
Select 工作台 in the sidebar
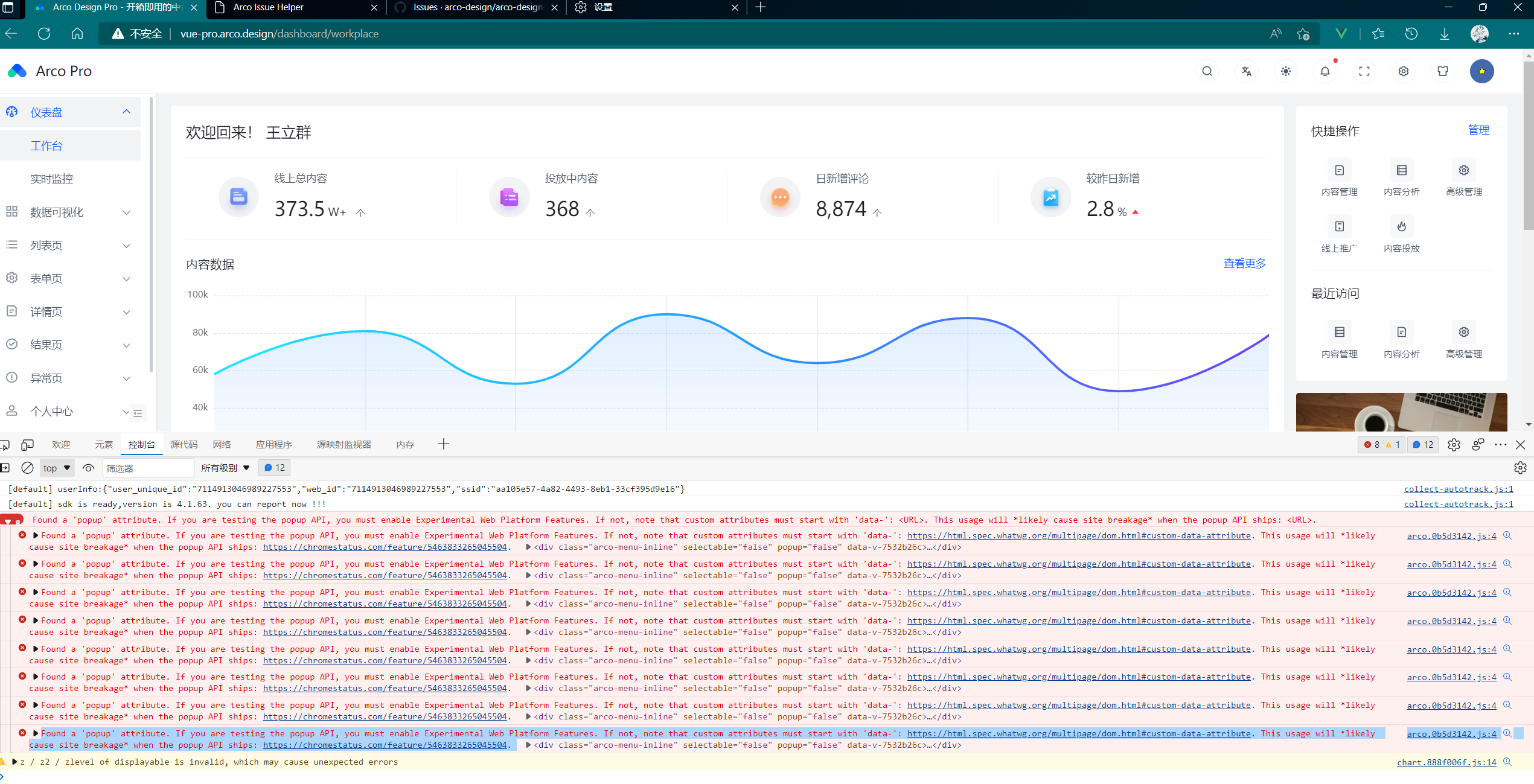point(71,146)
